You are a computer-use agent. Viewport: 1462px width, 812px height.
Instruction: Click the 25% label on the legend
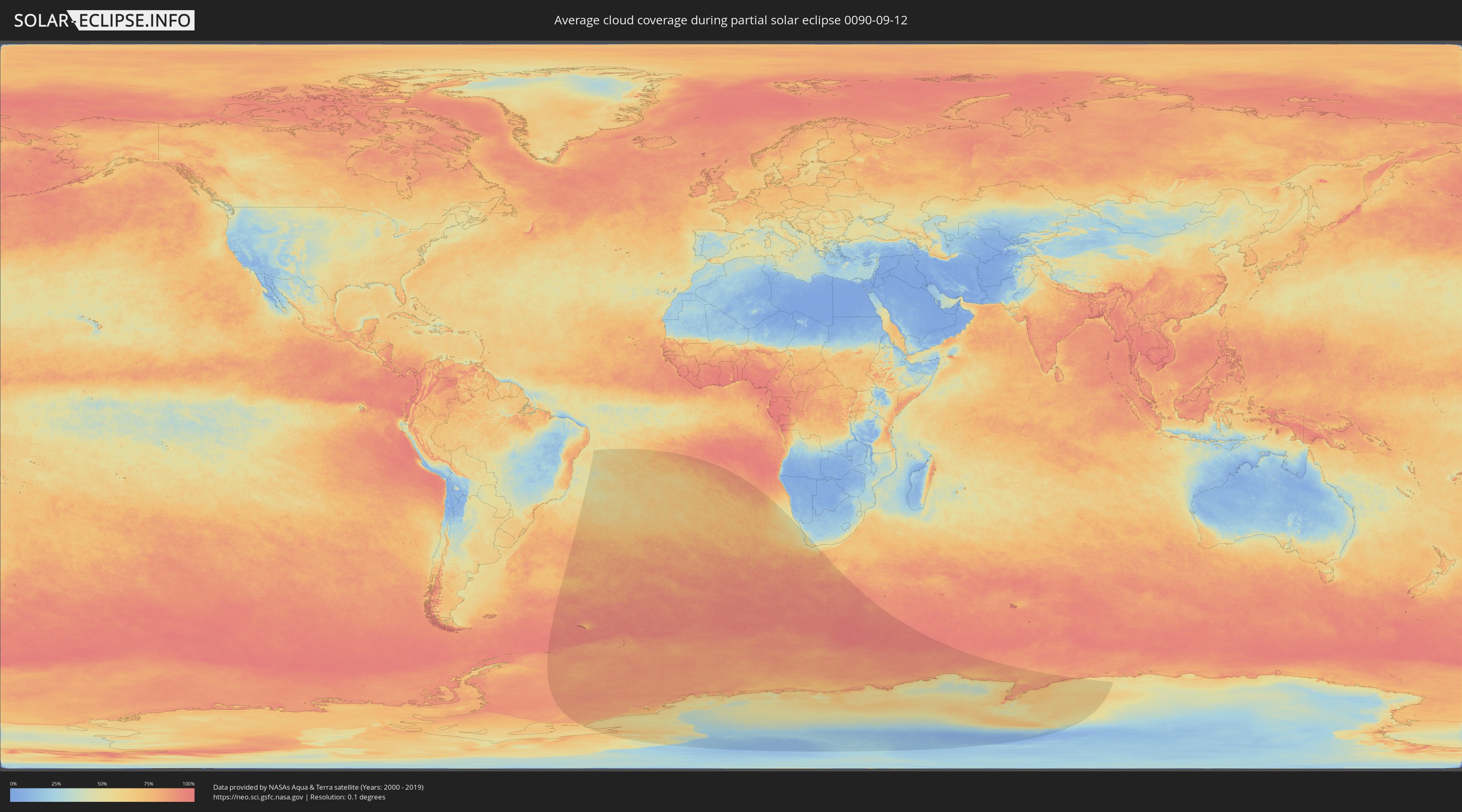coord(56,784)
